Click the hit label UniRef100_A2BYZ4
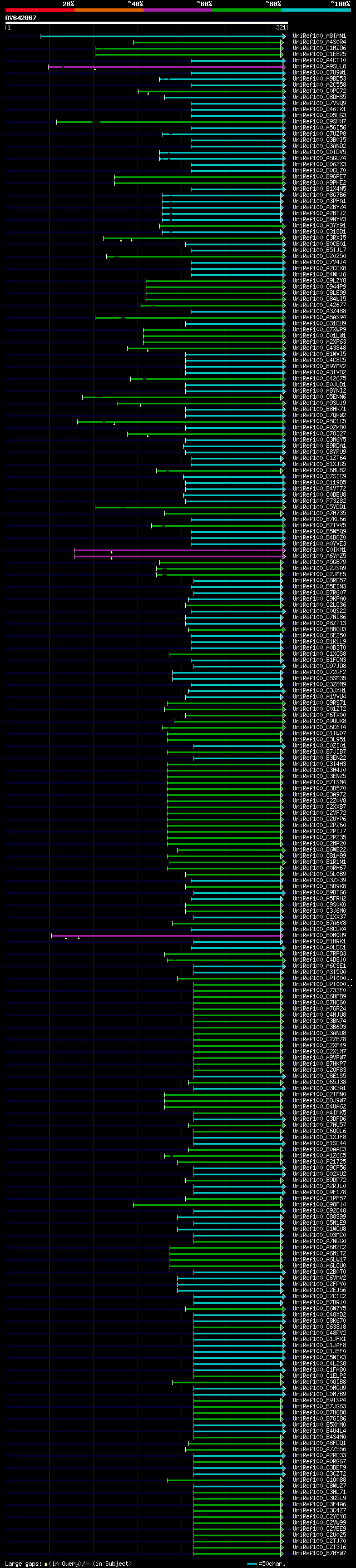356x1568 pixels. pyautogui.click(x=319, y=207)
